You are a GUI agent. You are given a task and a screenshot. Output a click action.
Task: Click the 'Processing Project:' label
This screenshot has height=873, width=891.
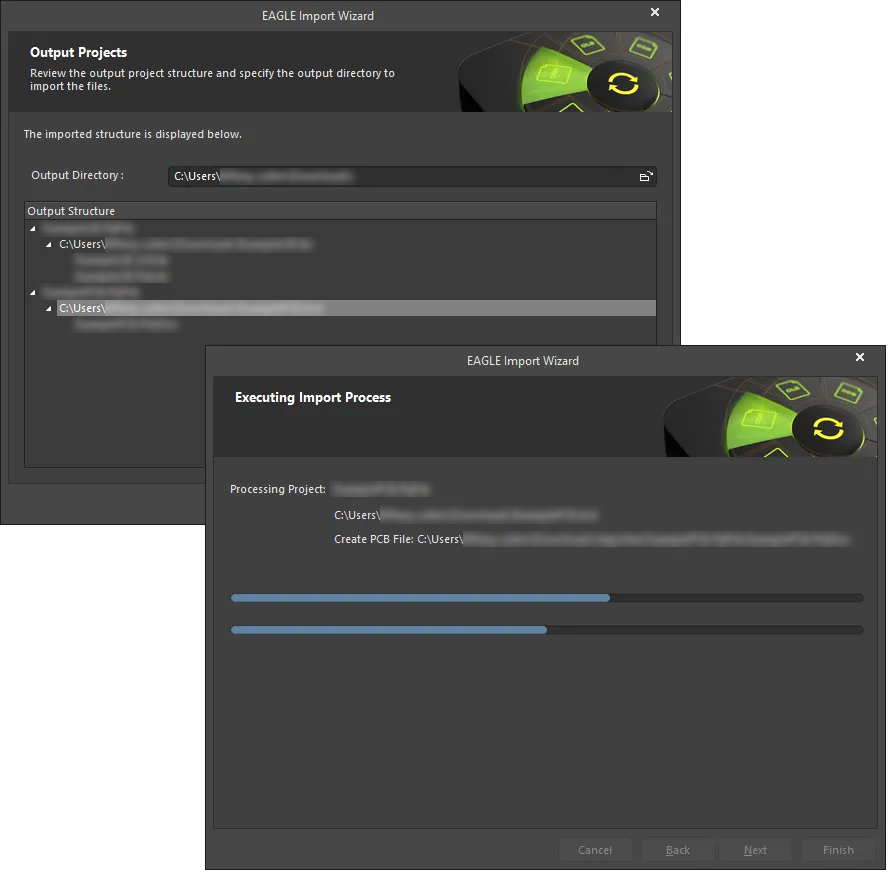(278, 489)
